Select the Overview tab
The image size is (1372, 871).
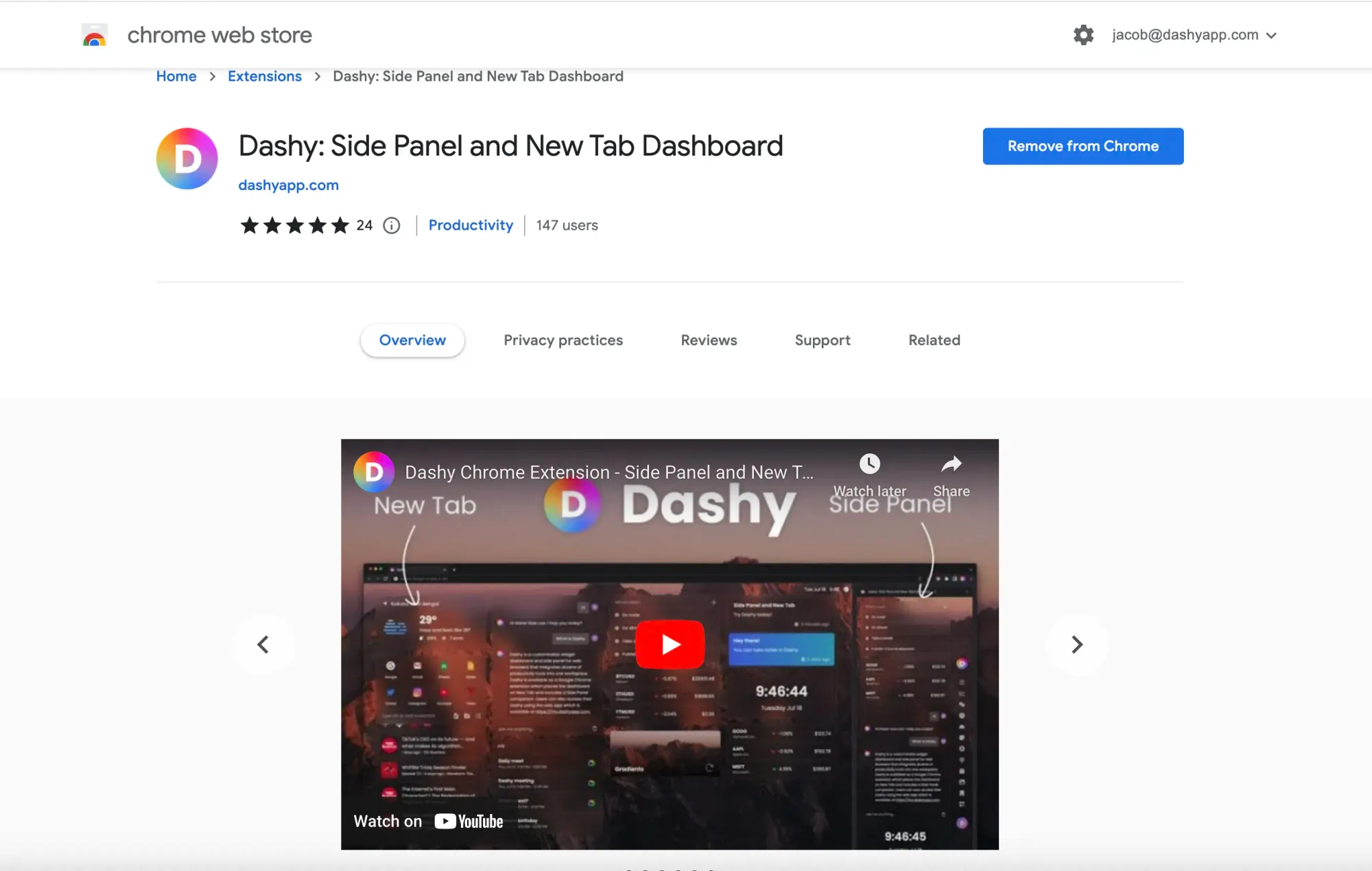click(x=412, y=340)
